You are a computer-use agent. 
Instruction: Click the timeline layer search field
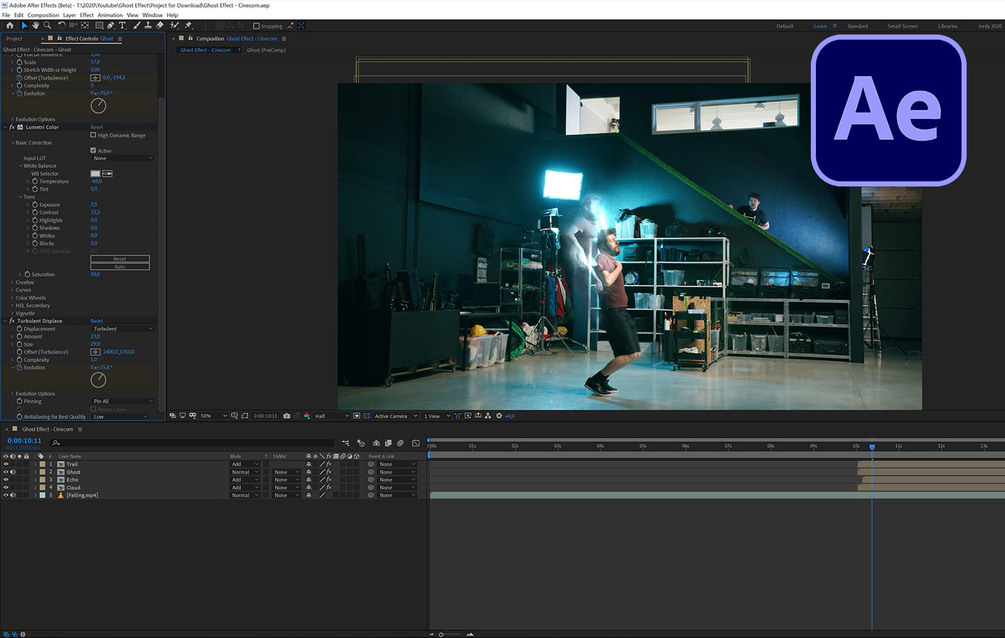tap(192, 443)
